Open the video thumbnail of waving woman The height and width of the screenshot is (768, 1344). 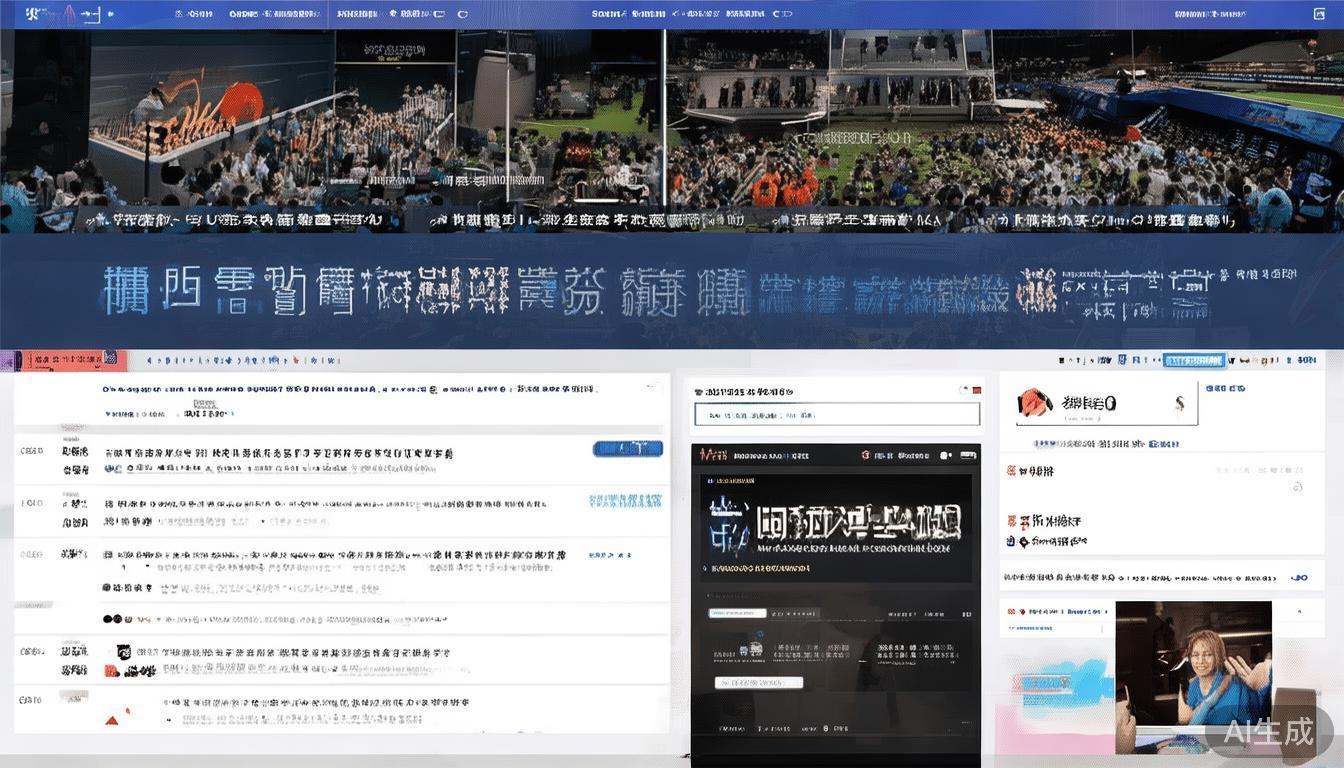point(1193,675)
